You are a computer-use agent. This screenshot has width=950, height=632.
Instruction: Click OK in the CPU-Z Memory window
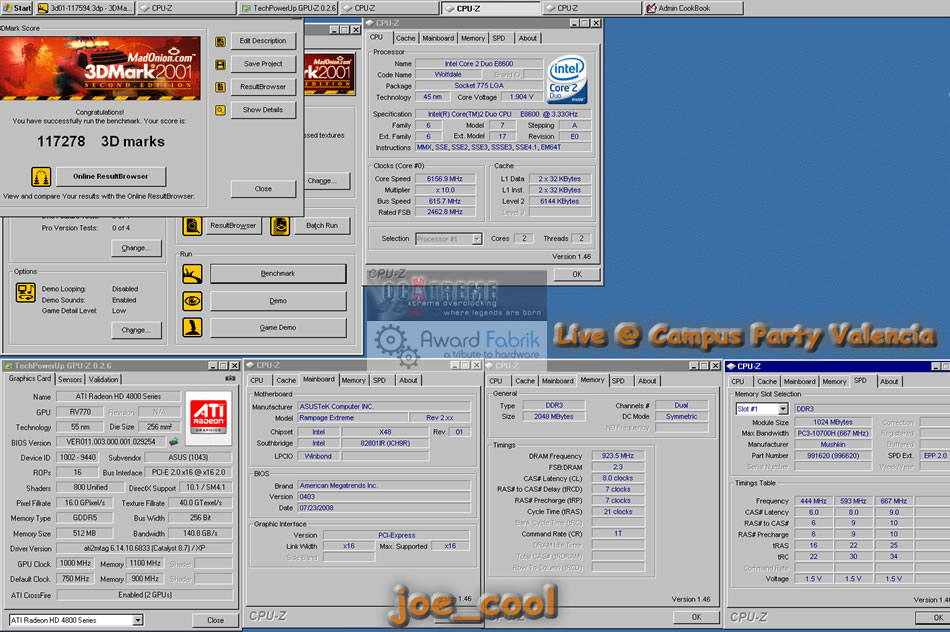[x=697, y=617]
